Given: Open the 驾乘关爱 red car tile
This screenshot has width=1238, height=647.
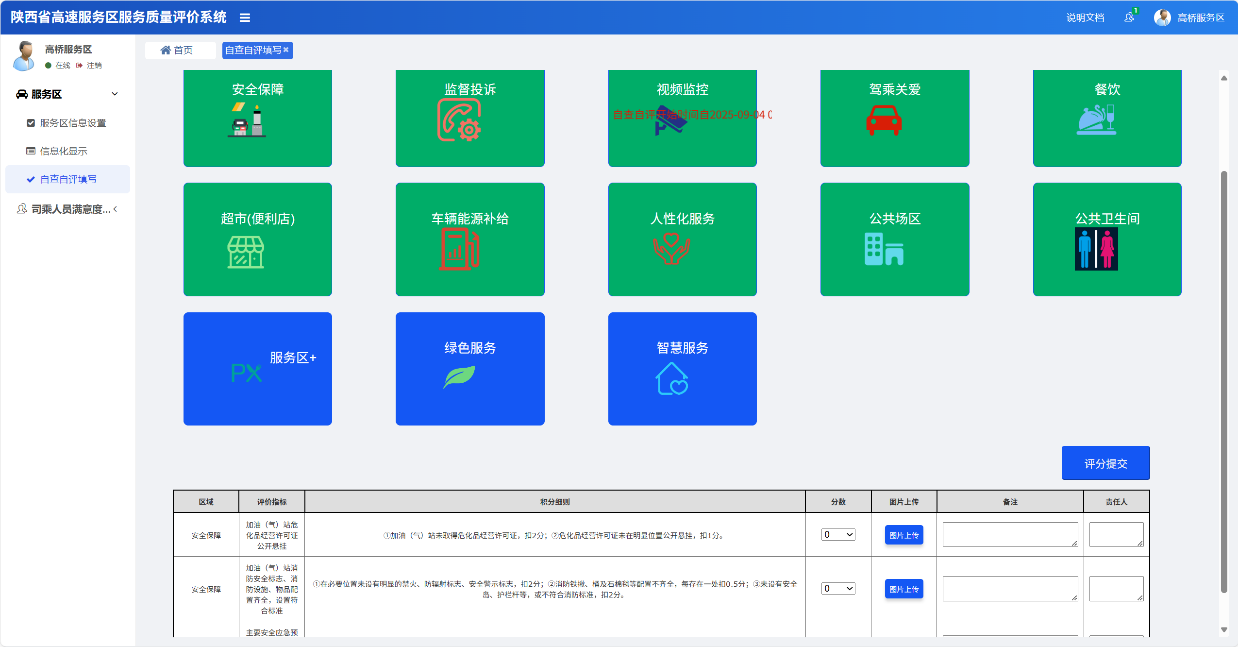Looking at the screenshot, I should (x=894, y=117).
